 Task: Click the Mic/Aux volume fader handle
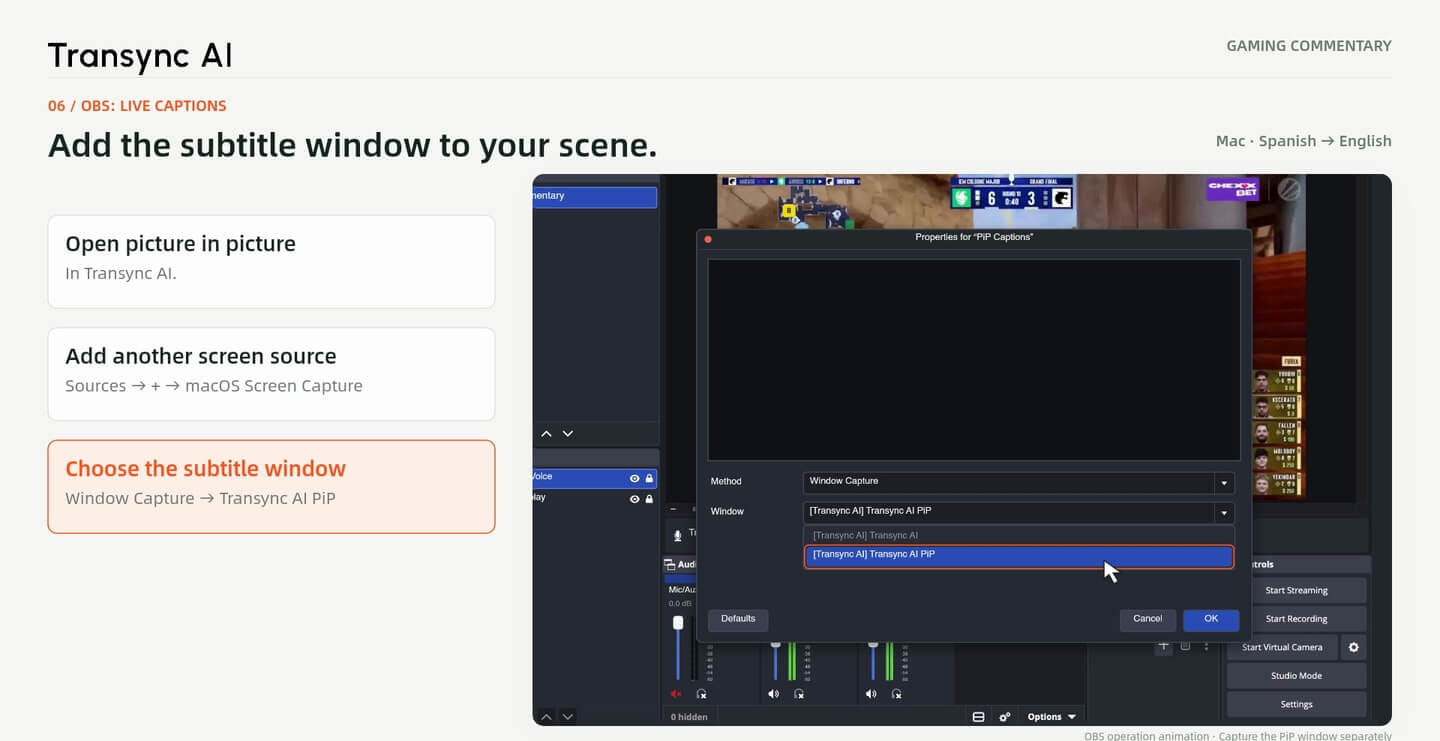click(678, 623)
